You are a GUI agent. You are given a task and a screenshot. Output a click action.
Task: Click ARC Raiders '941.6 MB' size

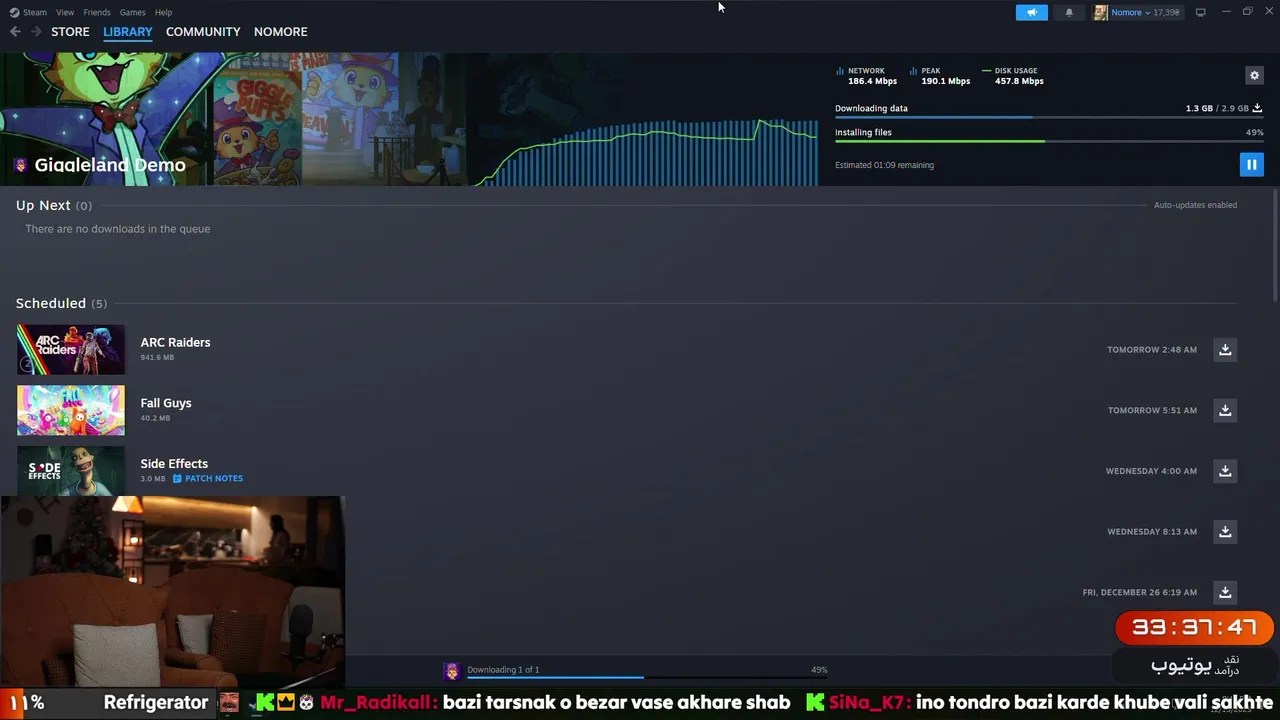[157, 357]
